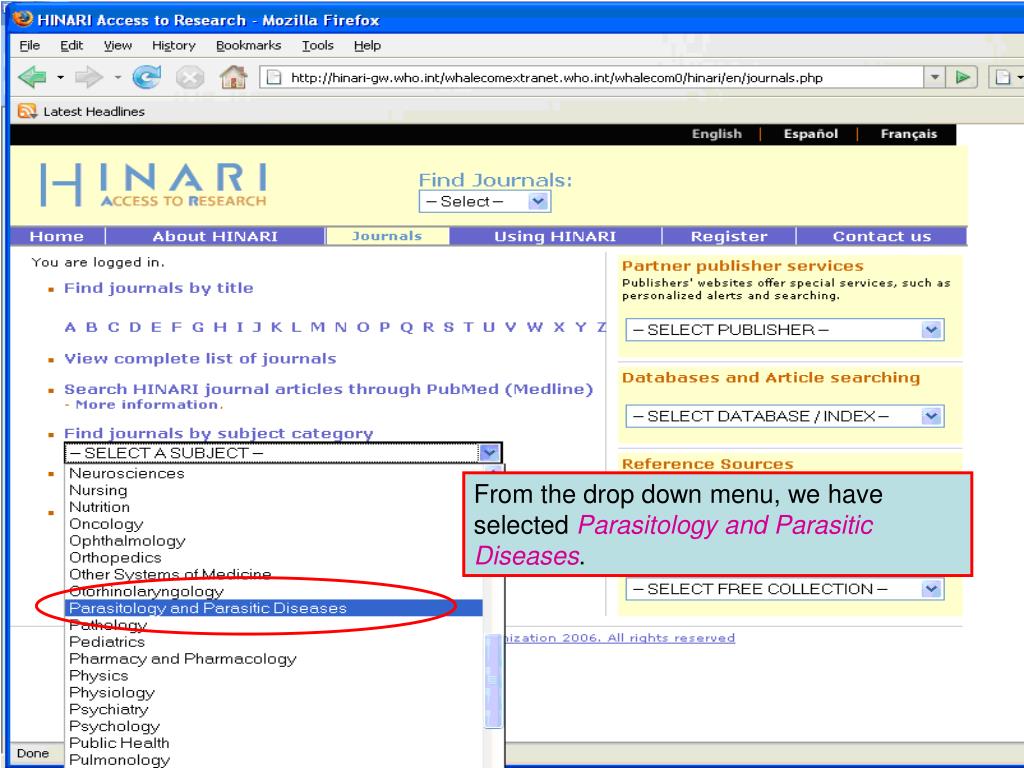
Task: Open the Back button history dropdown arrow
Action: pyautogui.click(x=60, y=78)
